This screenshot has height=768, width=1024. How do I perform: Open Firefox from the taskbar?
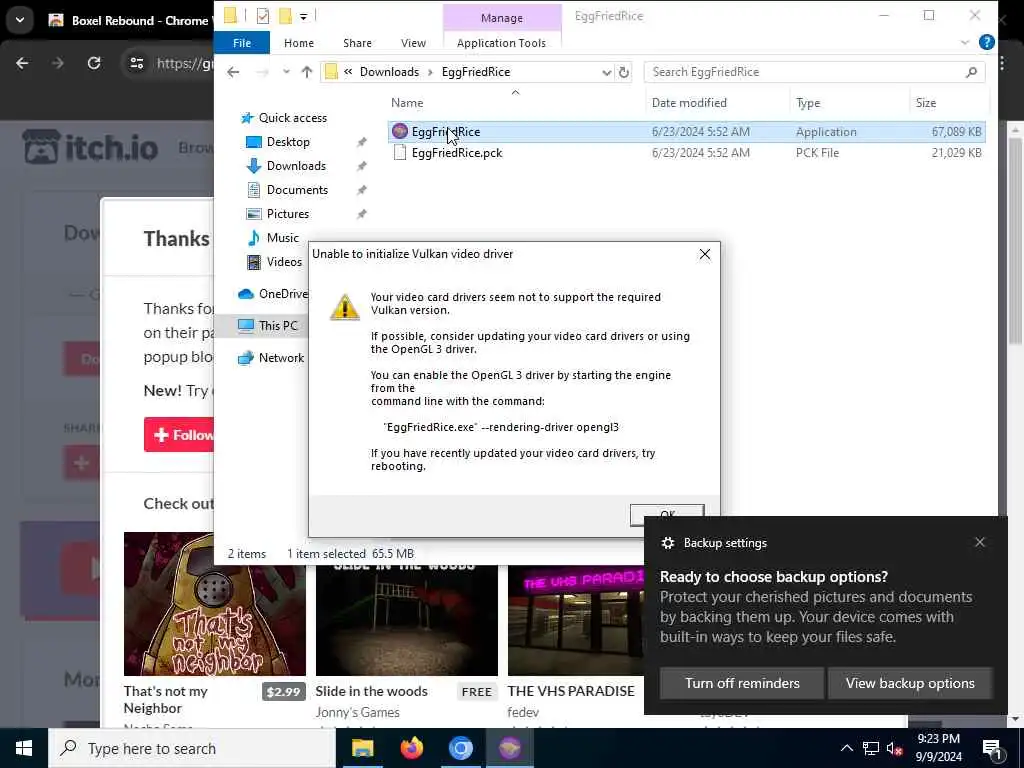pyautogui.click(x=411, y=748)
